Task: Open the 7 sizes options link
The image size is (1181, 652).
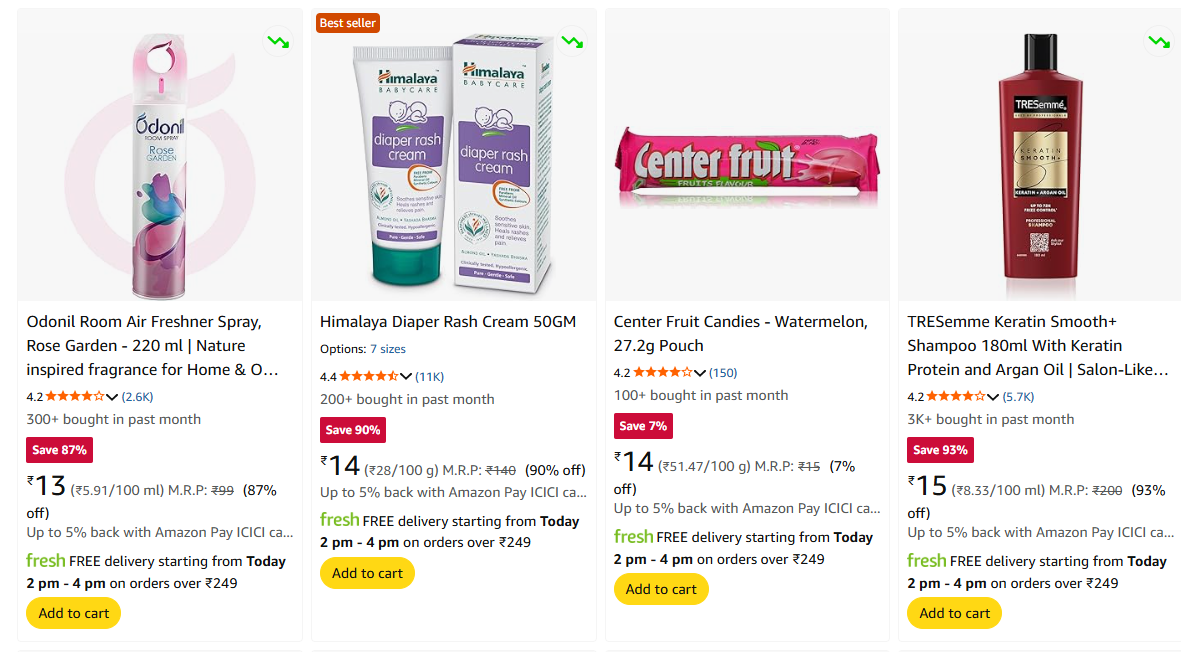Action: pos(388,349)
